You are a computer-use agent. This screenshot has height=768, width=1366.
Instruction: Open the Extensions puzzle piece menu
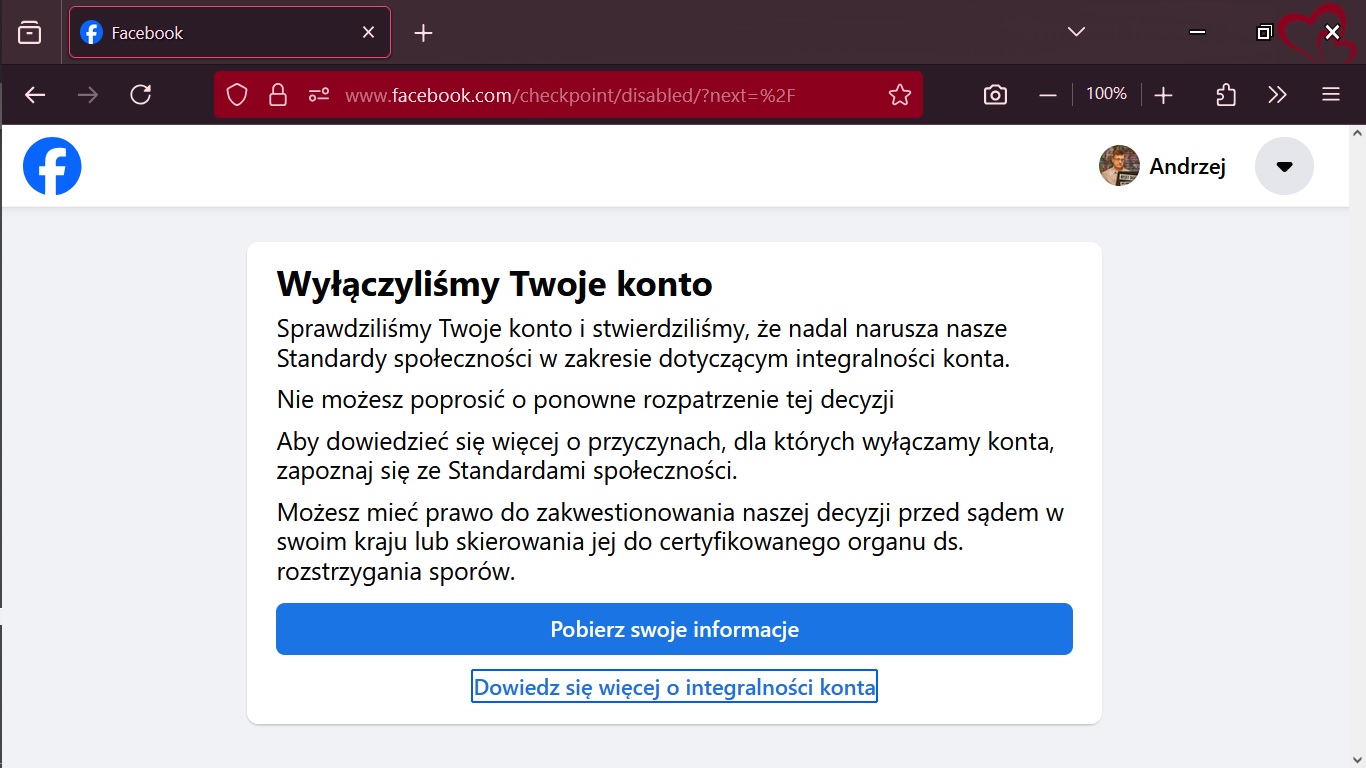(1226, 95)
